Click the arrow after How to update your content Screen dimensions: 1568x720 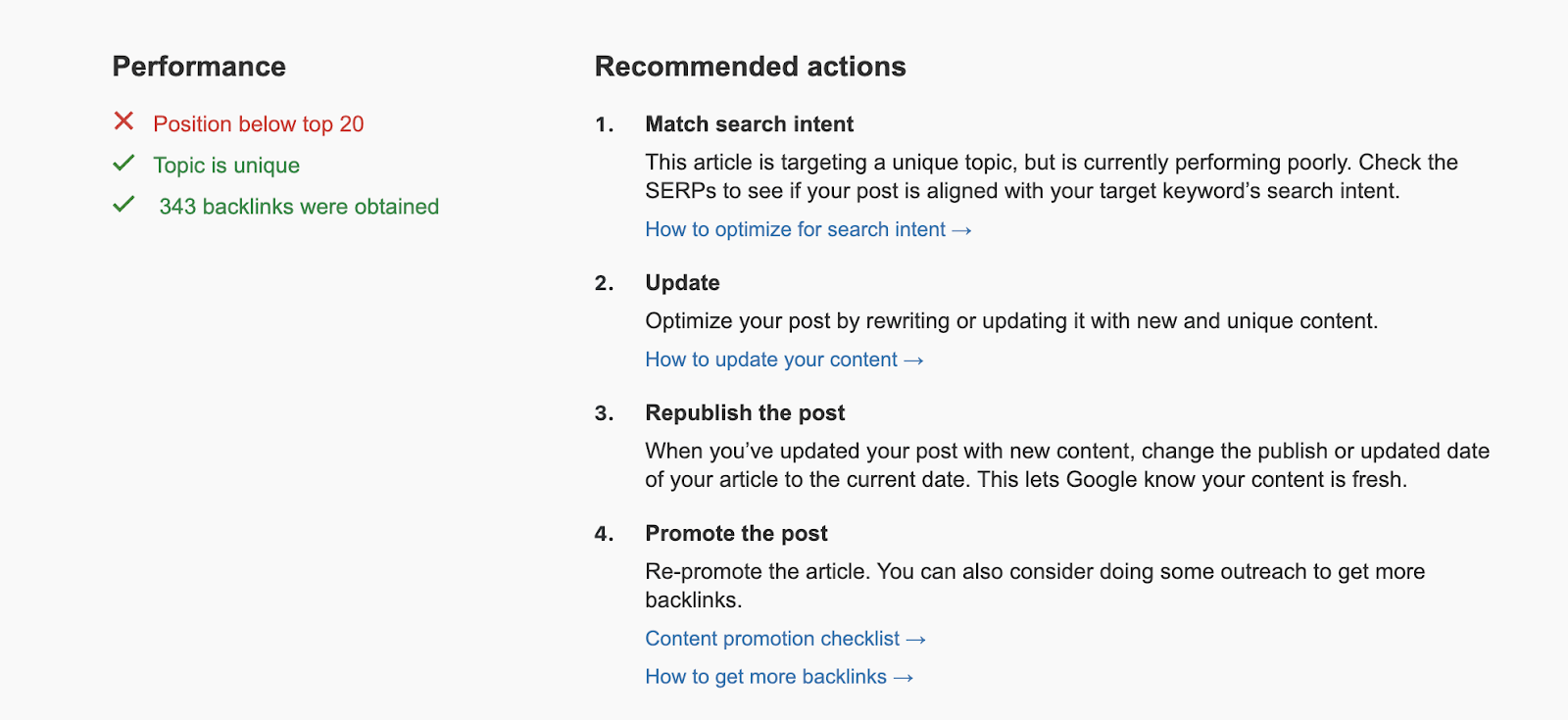(914, 360)
